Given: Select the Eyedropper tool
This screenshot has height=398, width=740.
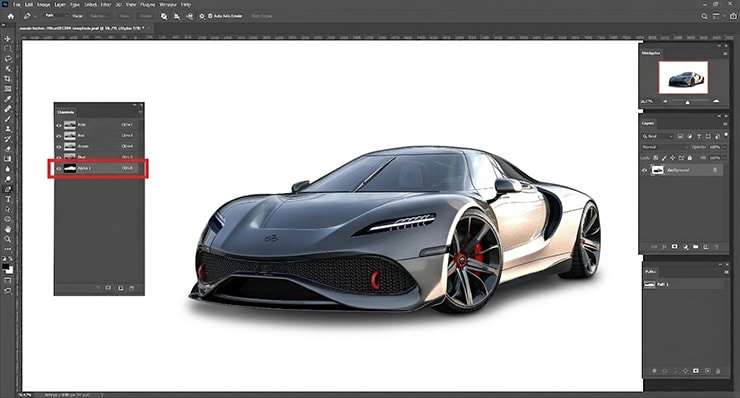Looking at the screenshot, I should tap(8, 99).
